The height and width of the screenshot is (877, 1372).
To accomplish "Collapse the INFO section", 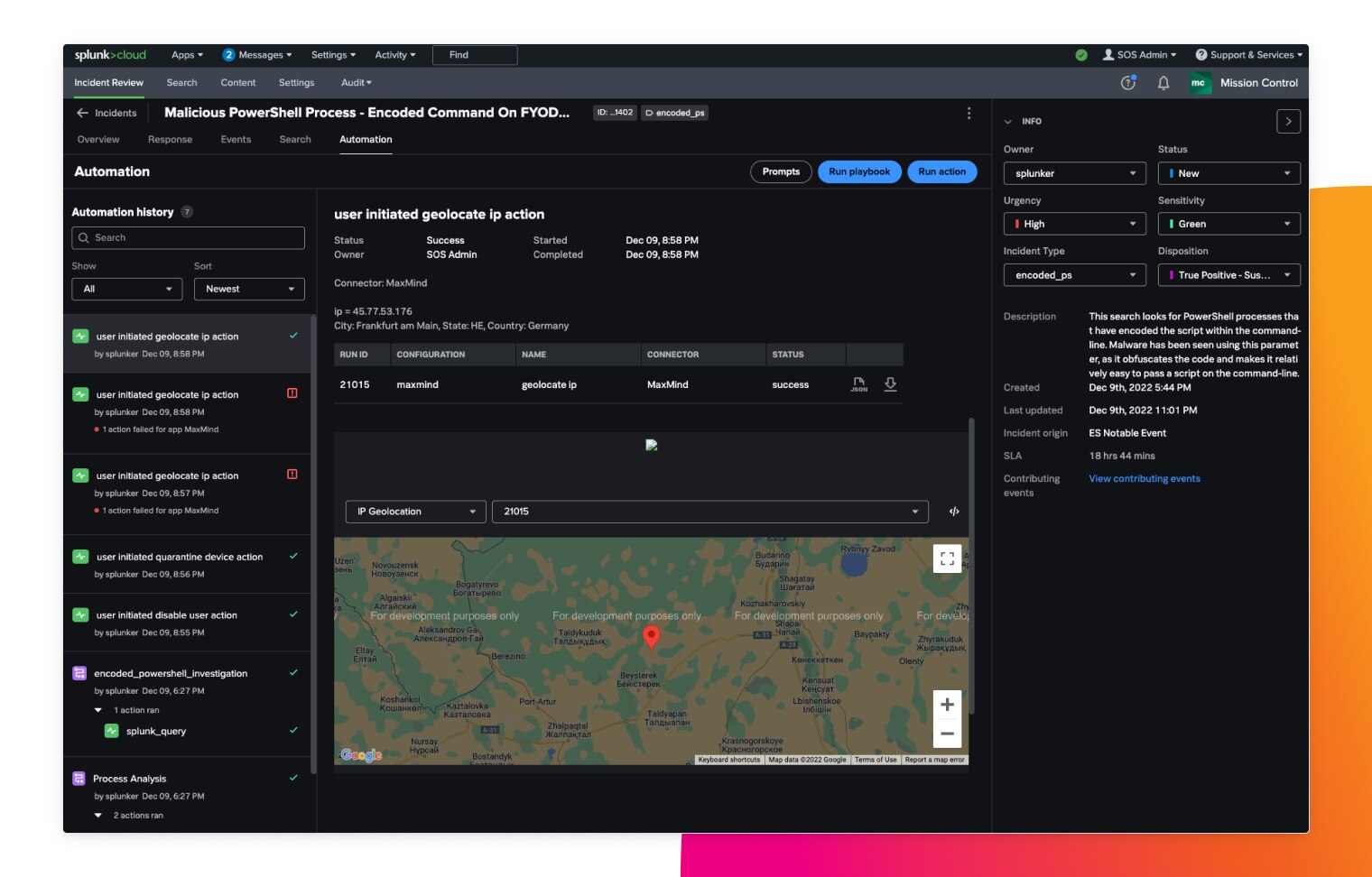I will tap(1008, 122).
